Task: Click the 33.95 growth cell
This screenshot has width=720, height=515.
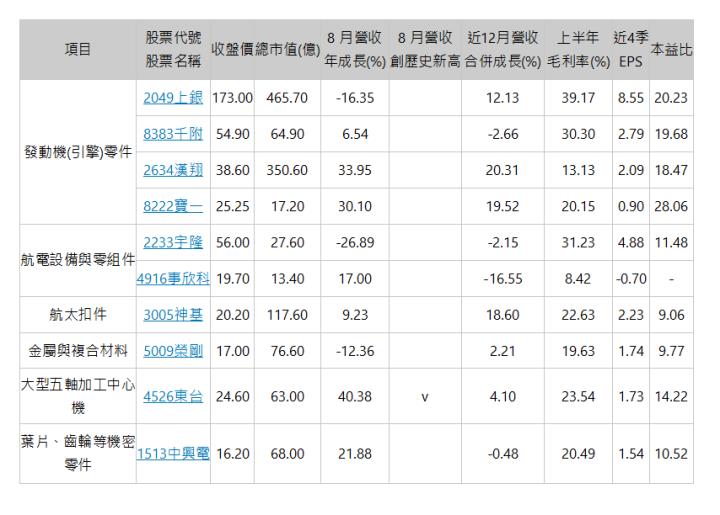Action: tap(355, 170)
